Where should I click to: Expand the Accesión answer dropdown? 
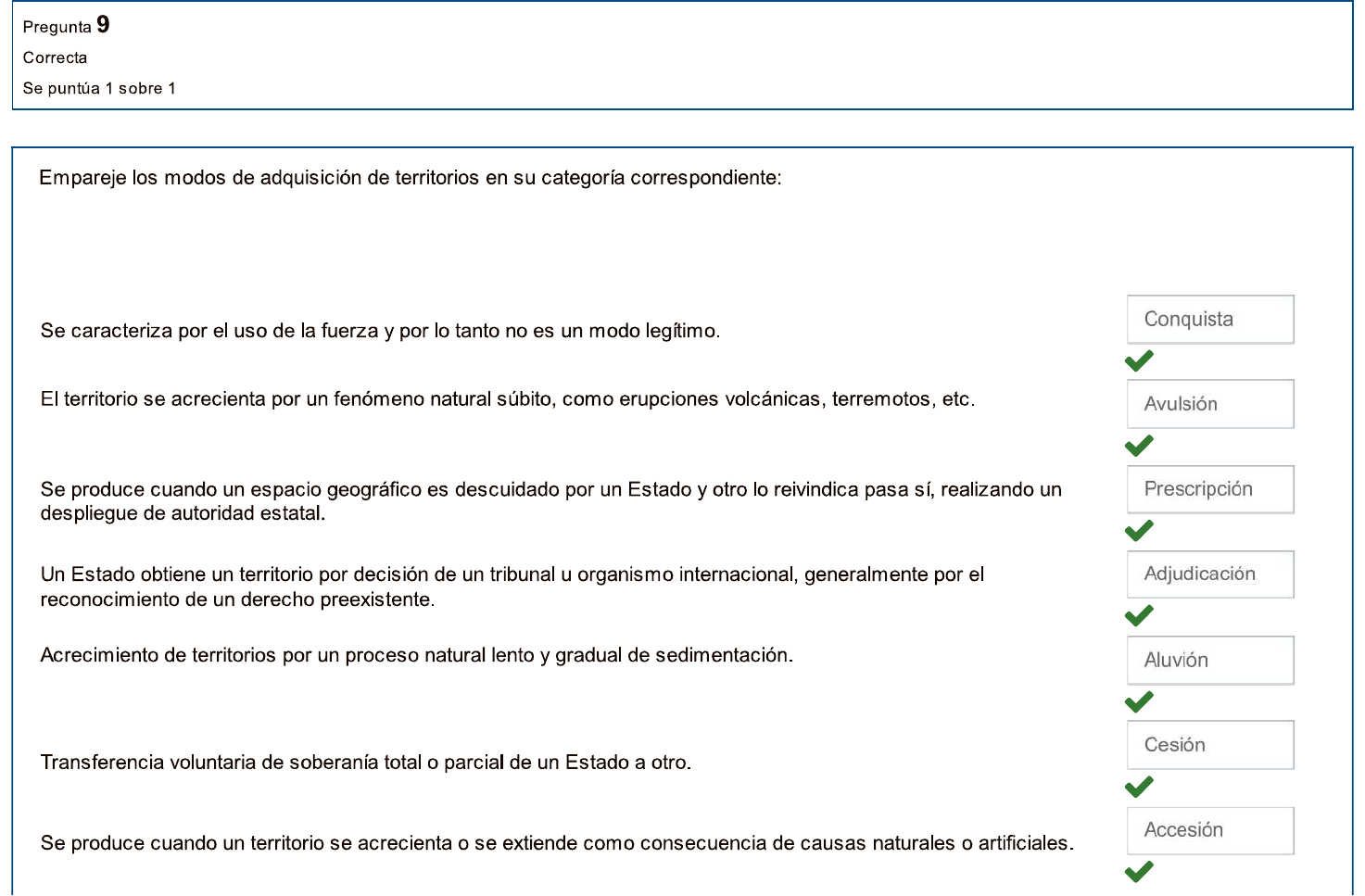(x=1209, y=830)
